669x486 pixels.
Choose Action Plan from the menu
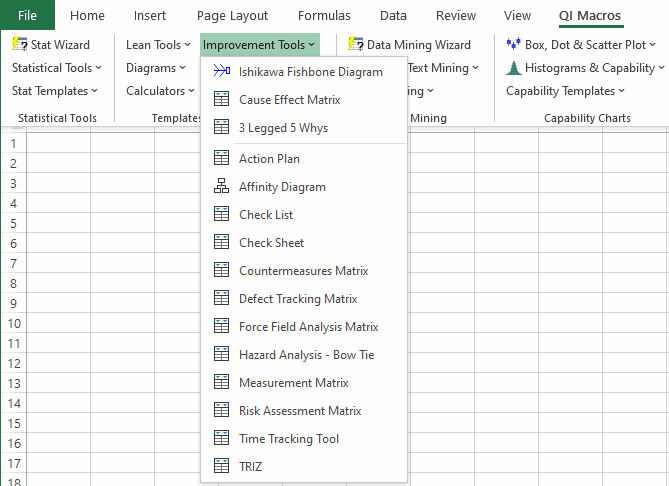tap(304, 158)
